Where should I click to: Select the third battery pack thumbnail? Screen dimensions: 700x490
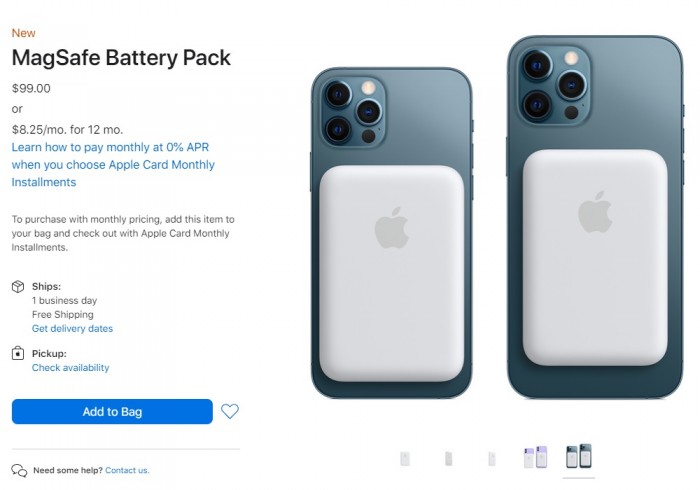pos(491,459)
